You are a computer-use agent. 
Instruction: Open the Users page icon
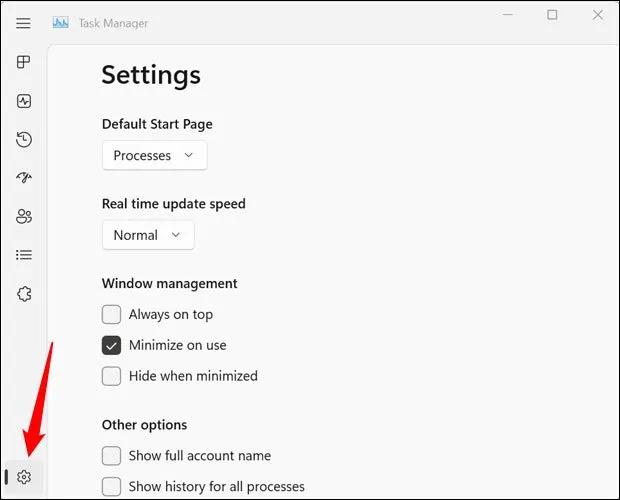pyautogui.click(x=24, y=216)
